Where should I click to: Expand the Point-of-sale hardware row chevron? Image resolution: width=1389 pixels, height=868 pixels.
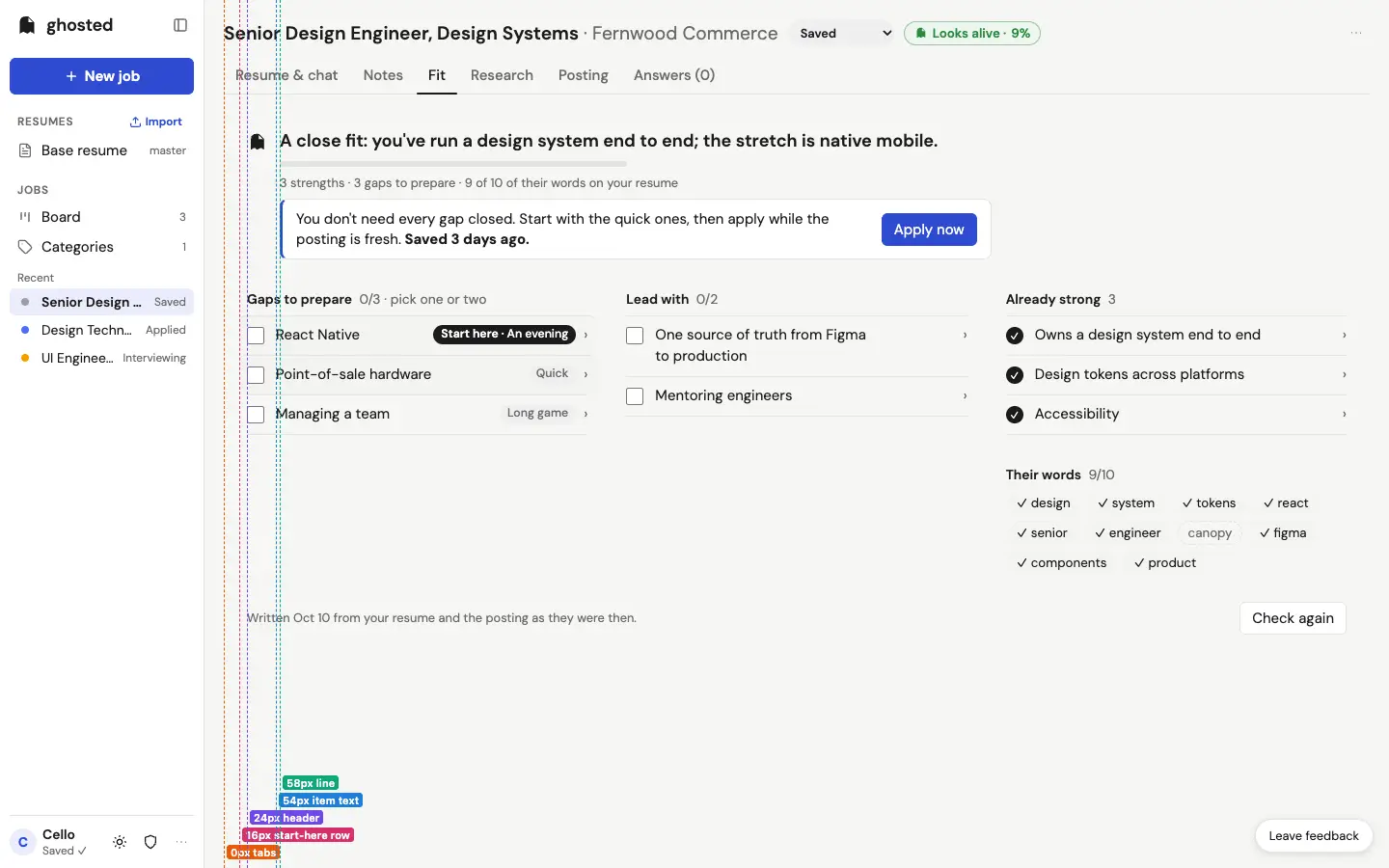pyautogui.click(x=586, y=374)
